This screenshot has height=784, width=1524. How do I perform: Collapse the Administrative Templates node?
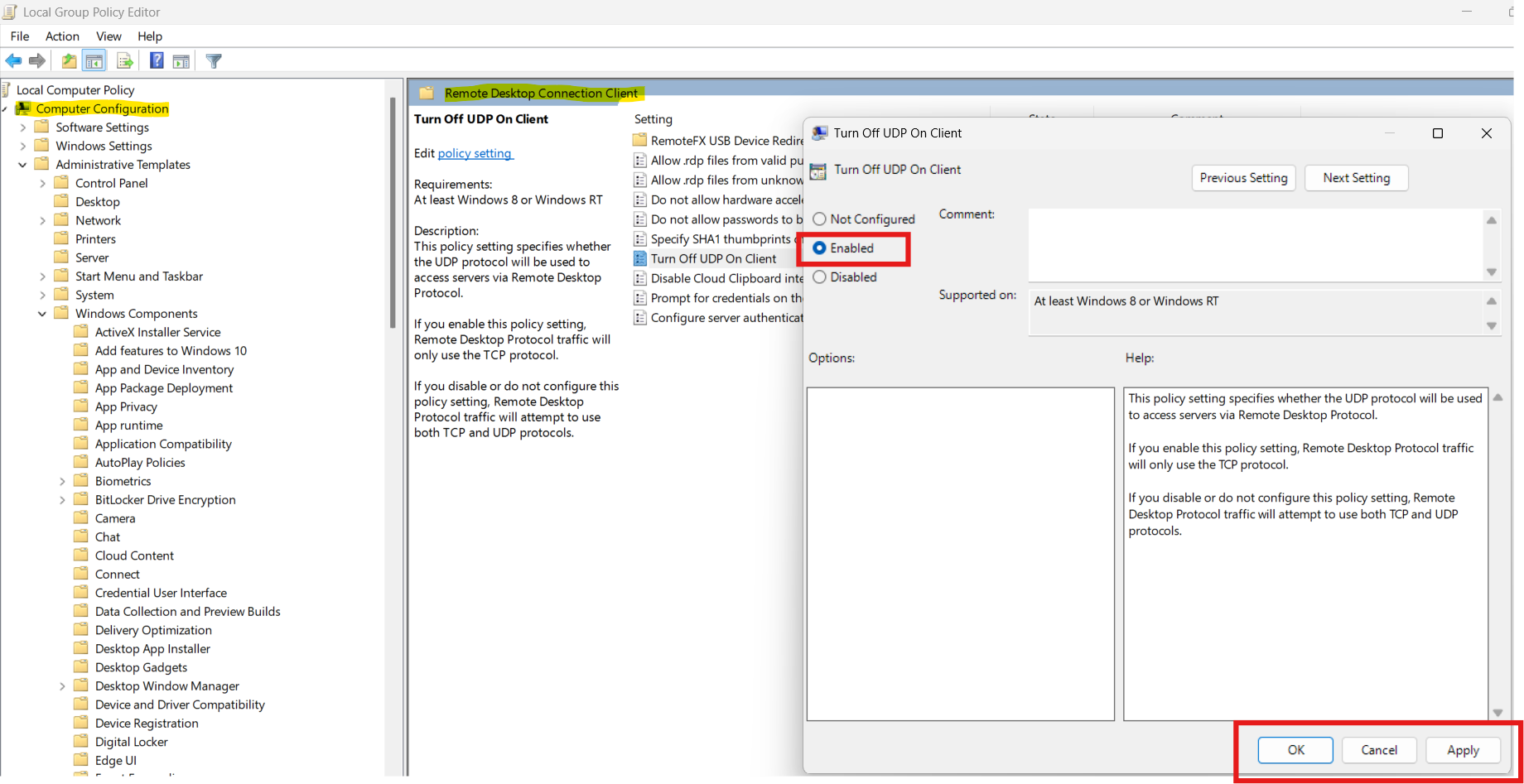23,165
